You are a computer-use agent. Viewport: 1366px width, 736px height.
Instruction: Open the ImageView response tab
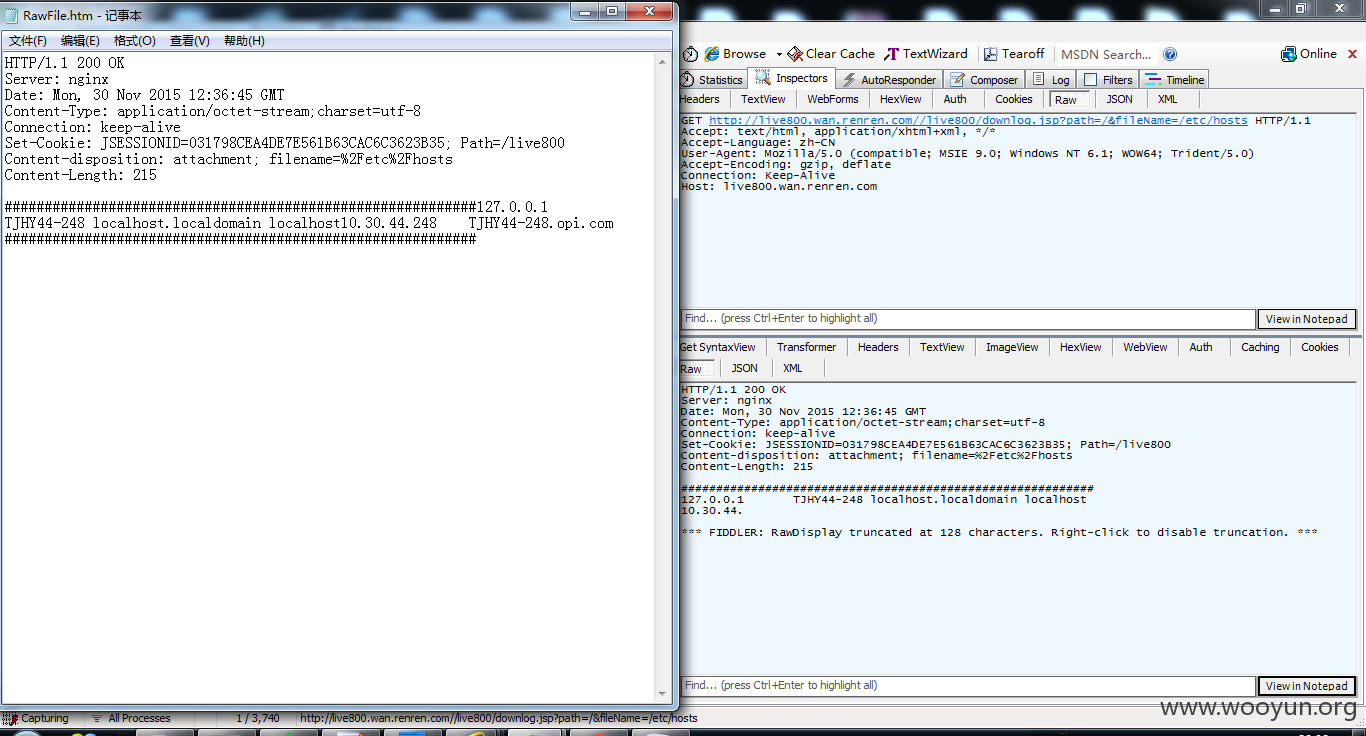click(1012, 347)
